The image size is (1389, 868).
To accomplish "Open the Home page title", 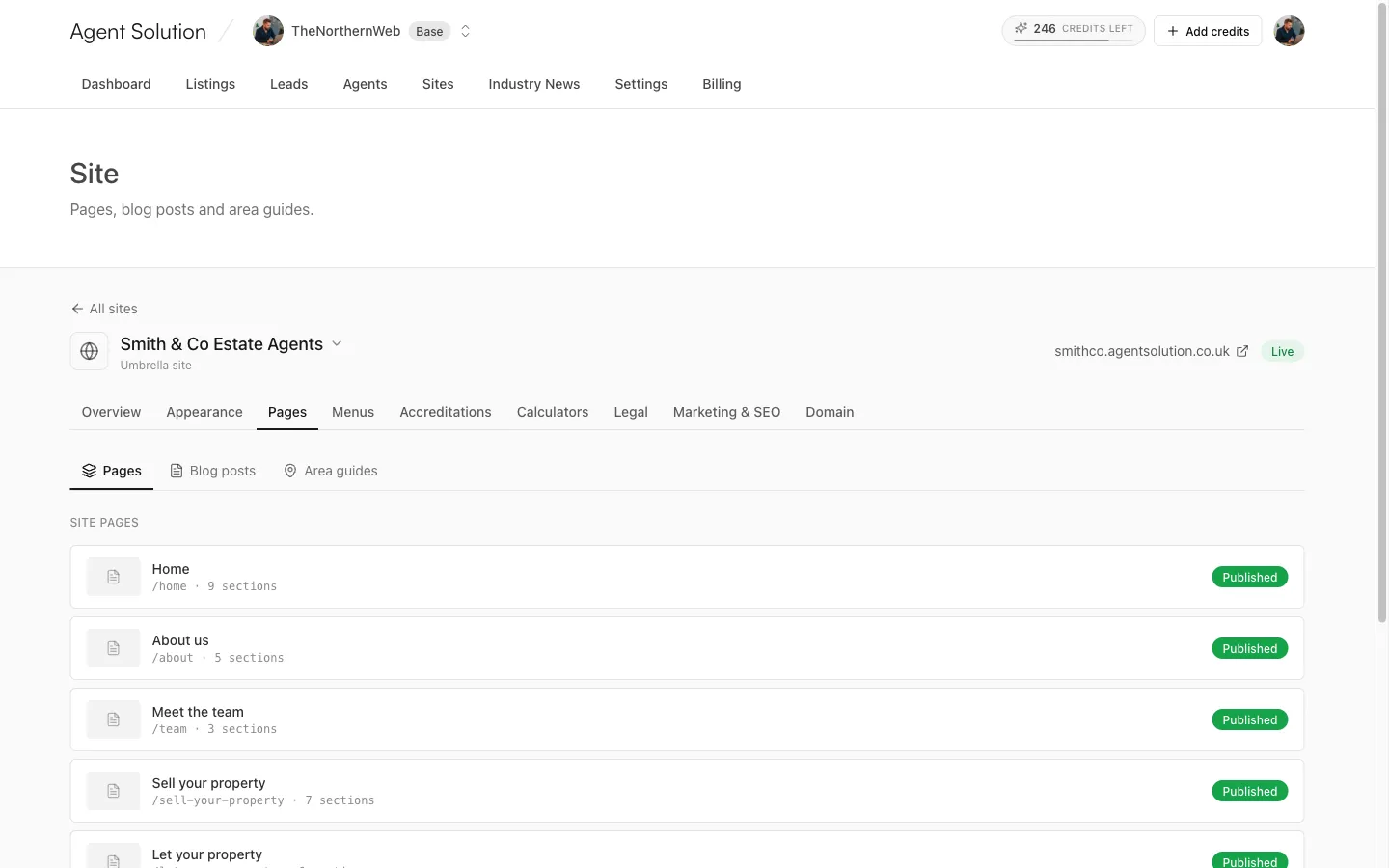I will tap(171, 569).
